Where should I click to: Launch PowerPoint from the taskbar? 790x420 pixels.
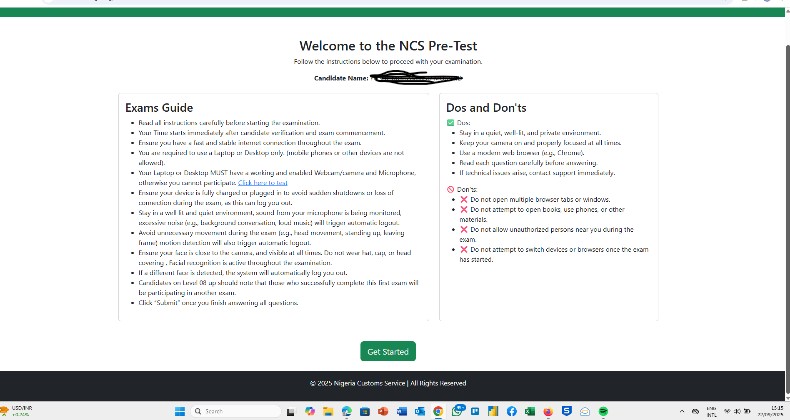pyautogui.click(x=383, y=411)
